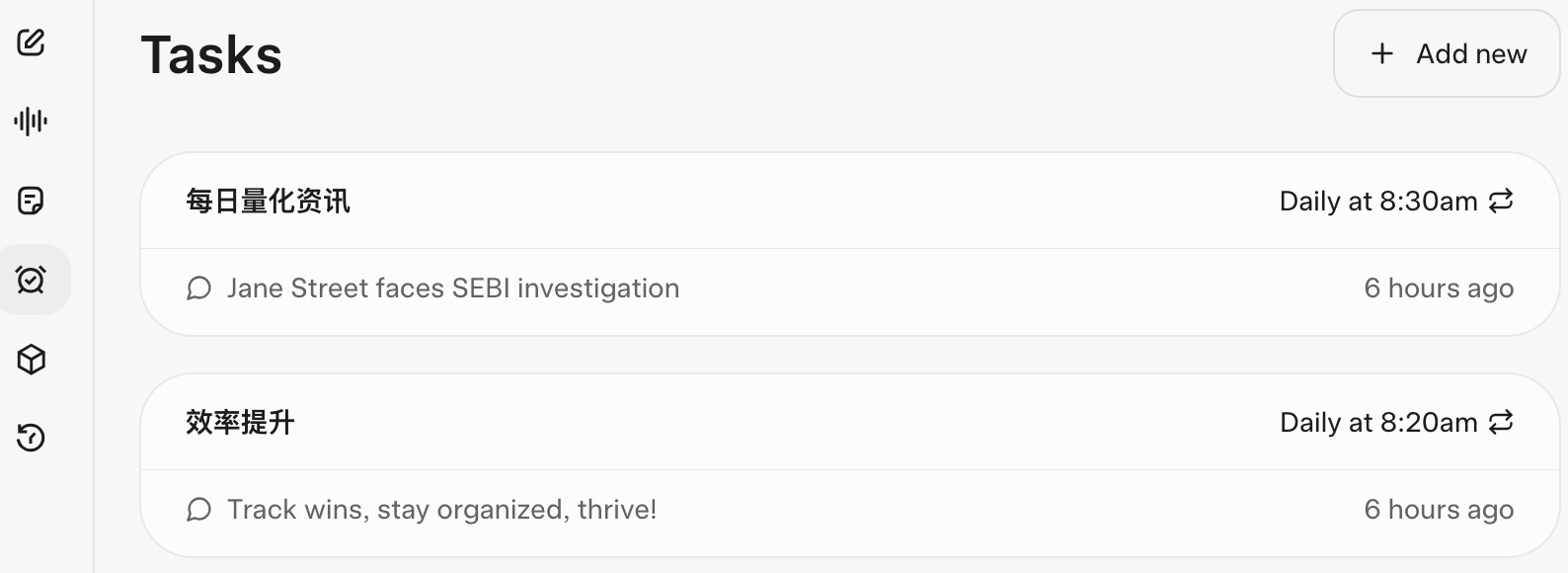Select the alarm clock Tasks icon

coord(32,280)
